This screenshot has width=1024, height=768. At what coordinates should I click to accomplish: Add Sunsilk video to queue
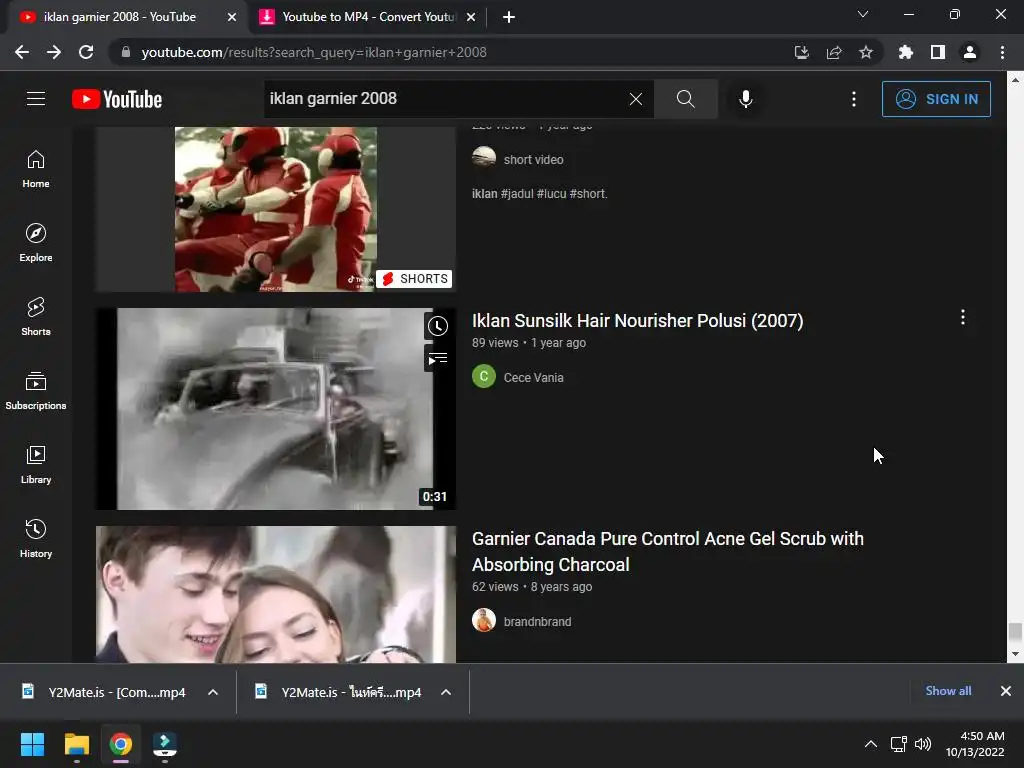pyautogui.click(x=438, y=359)
